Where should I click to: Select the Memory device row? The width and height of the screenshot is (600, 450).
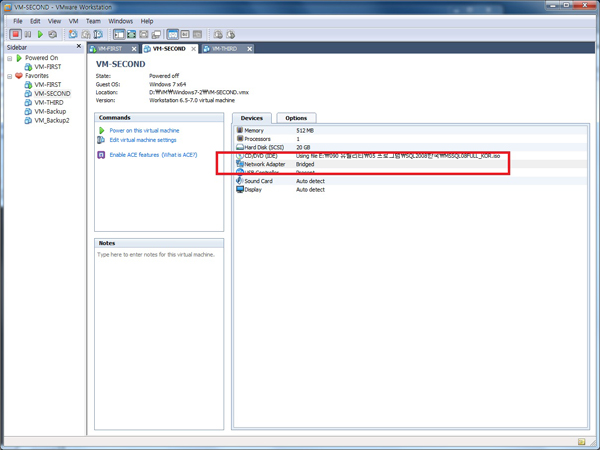click(411, 130)
